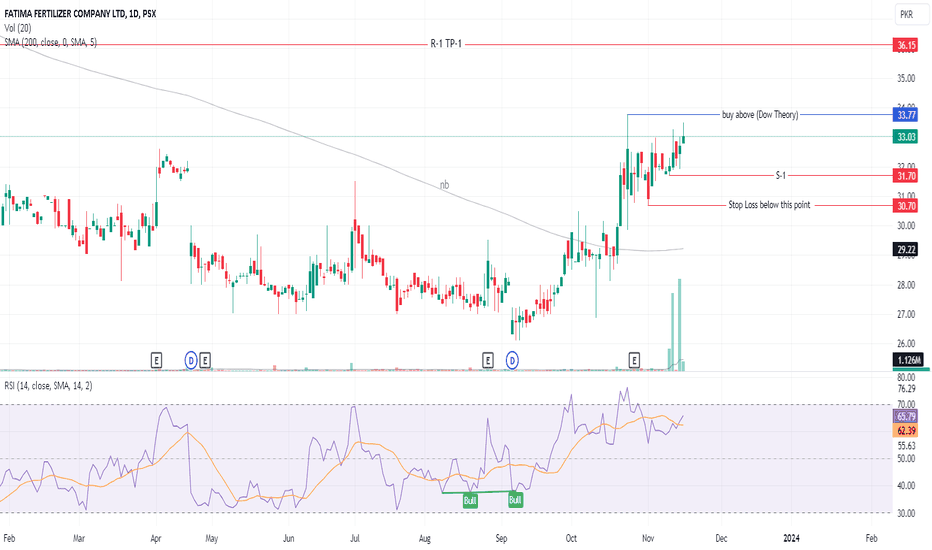This screenshot has height=550, width=932.
Task: Click the orange 62.39 RSI average tag
Action: tap(906, 430)
